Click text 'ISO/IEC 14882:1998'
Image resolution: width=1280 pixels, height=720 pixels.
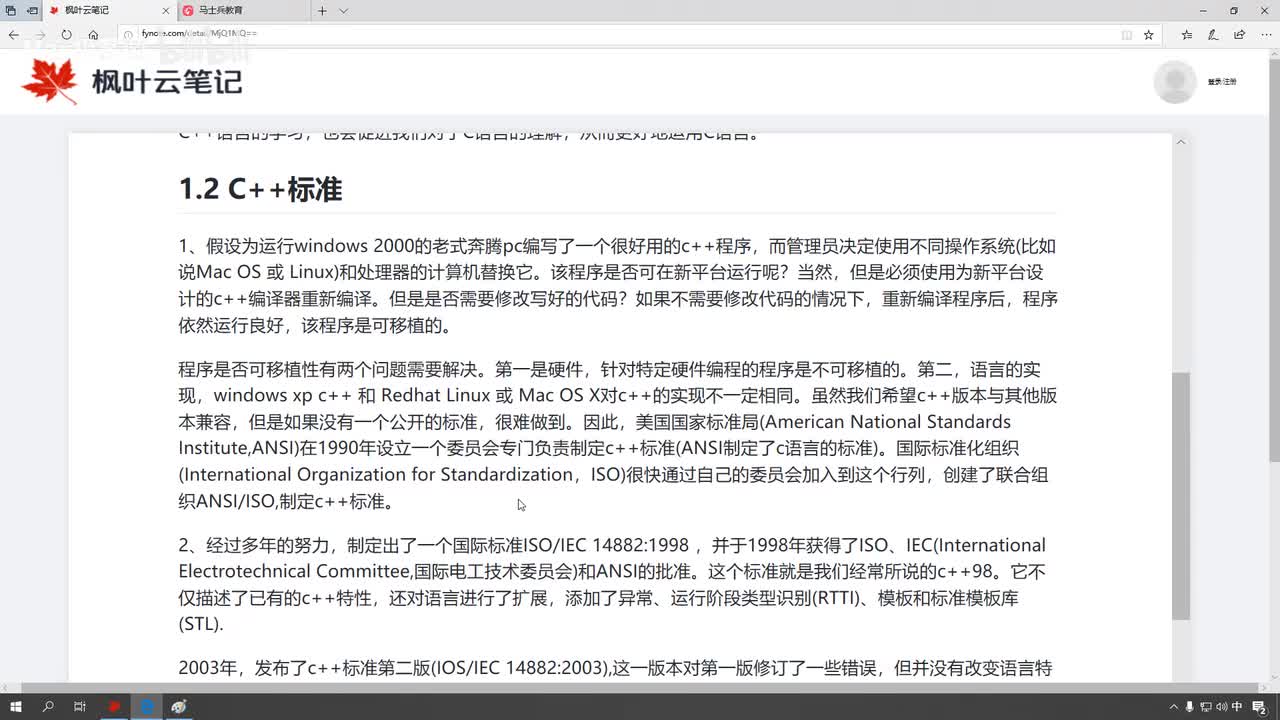click(x=607, y=545)
